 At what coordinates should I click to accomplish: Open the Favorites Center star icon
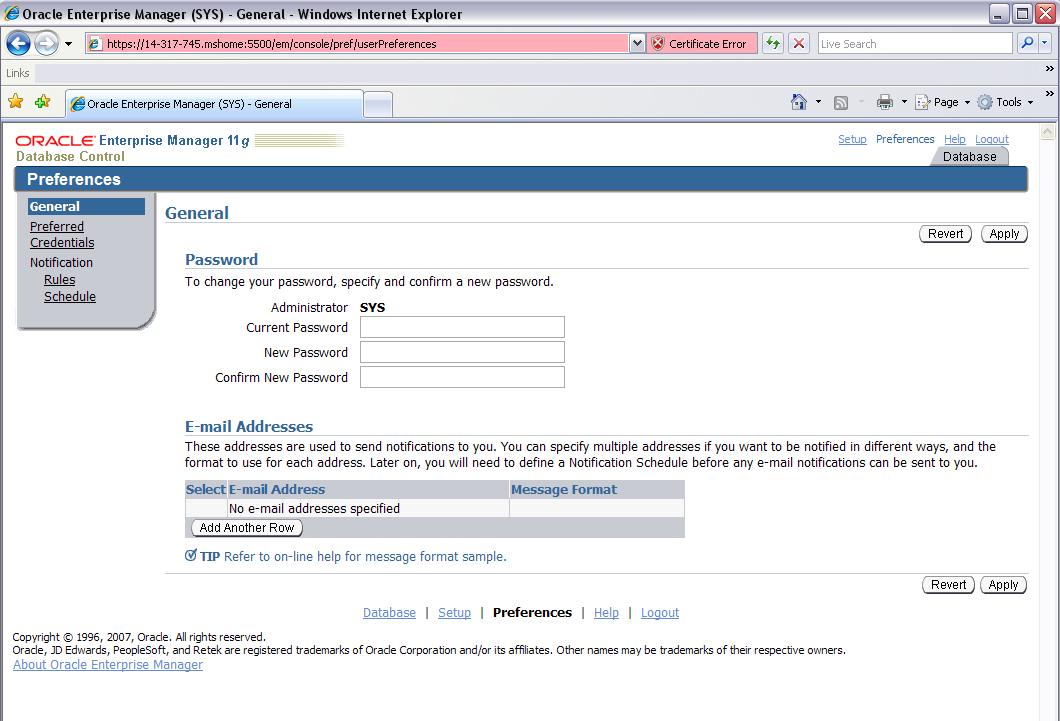pos(16,102)
